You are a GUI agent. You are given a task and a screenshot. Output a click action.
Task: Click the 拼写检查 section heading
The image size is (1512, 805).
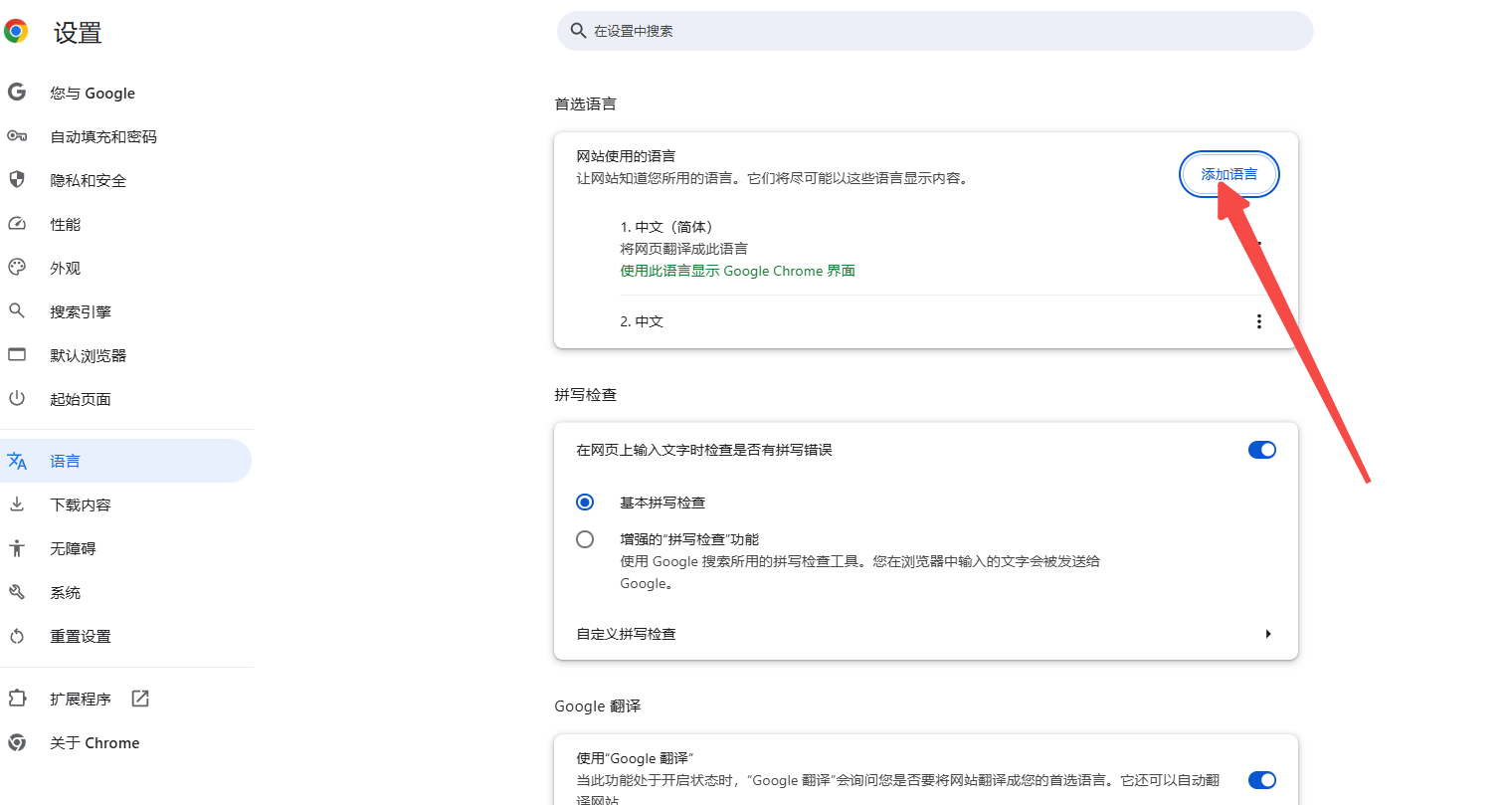(585, 394)
